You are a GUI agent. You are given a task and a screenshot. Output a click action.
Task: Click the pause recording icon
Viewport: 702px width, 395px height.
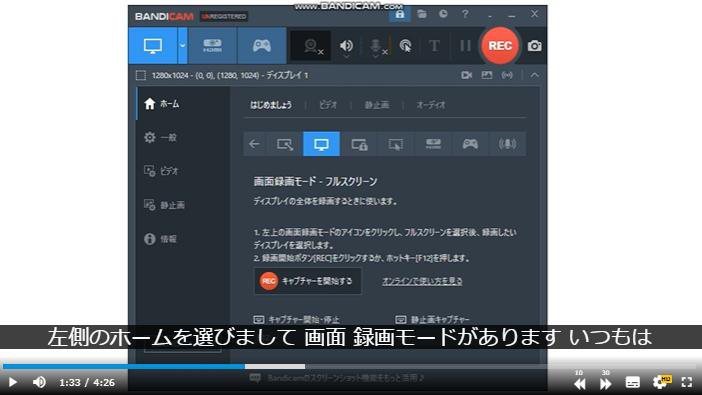(x=465, y=46)
